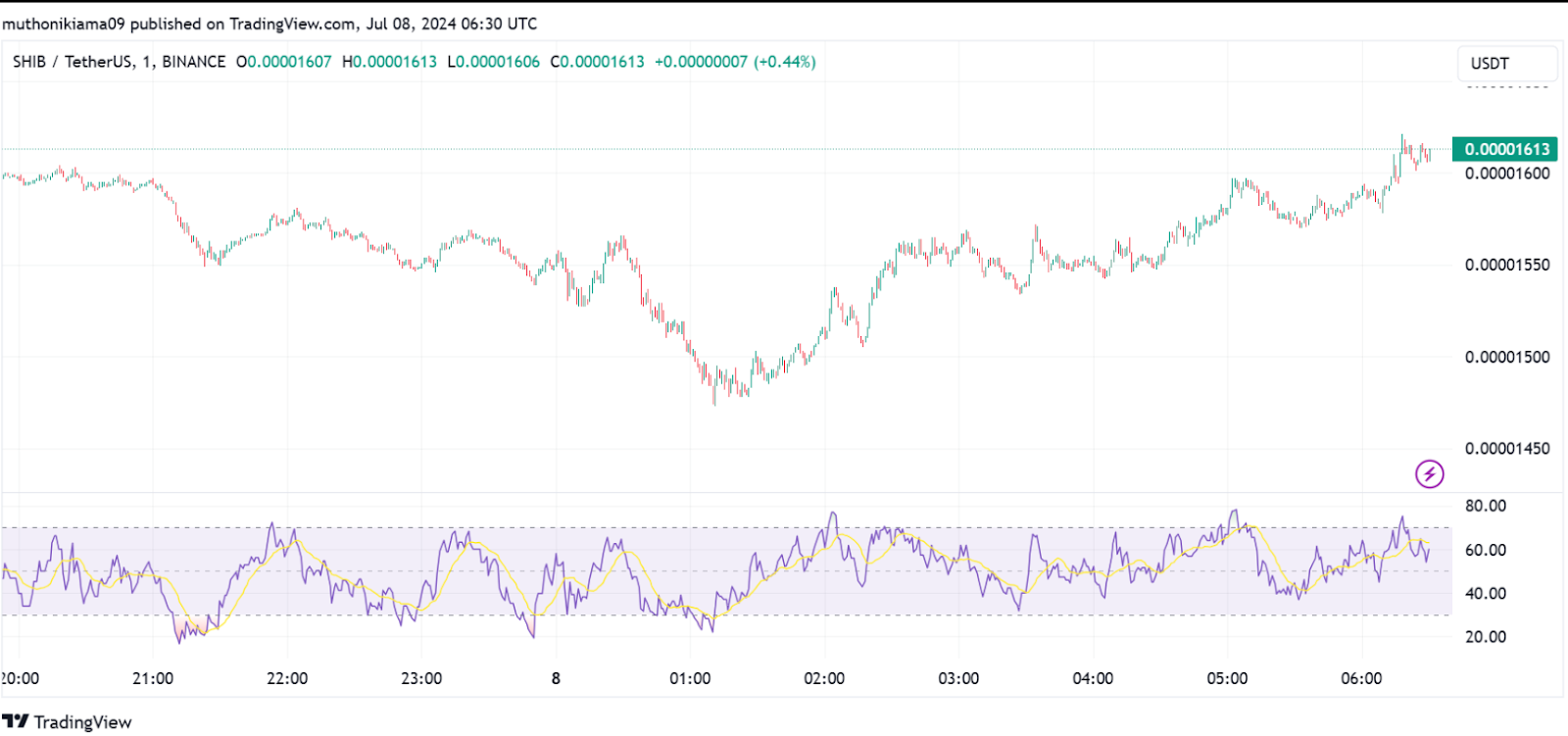Click the close value C0.00001613
Image resolution: width=1568 pixels, height=736 pixels.
[598, 62]
